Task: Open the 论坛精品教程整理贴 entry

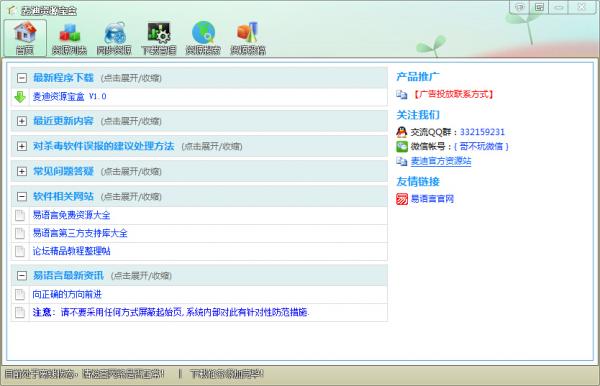Action: 72,251
